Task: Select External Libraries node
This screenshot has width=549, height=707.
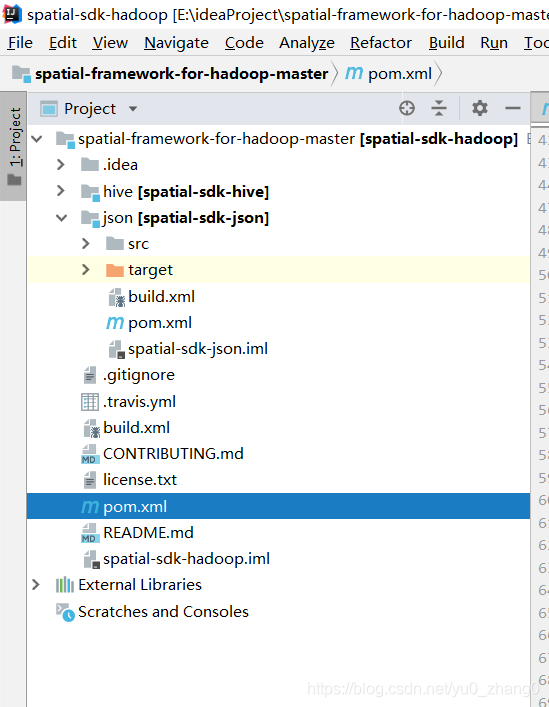Action: 140,585
